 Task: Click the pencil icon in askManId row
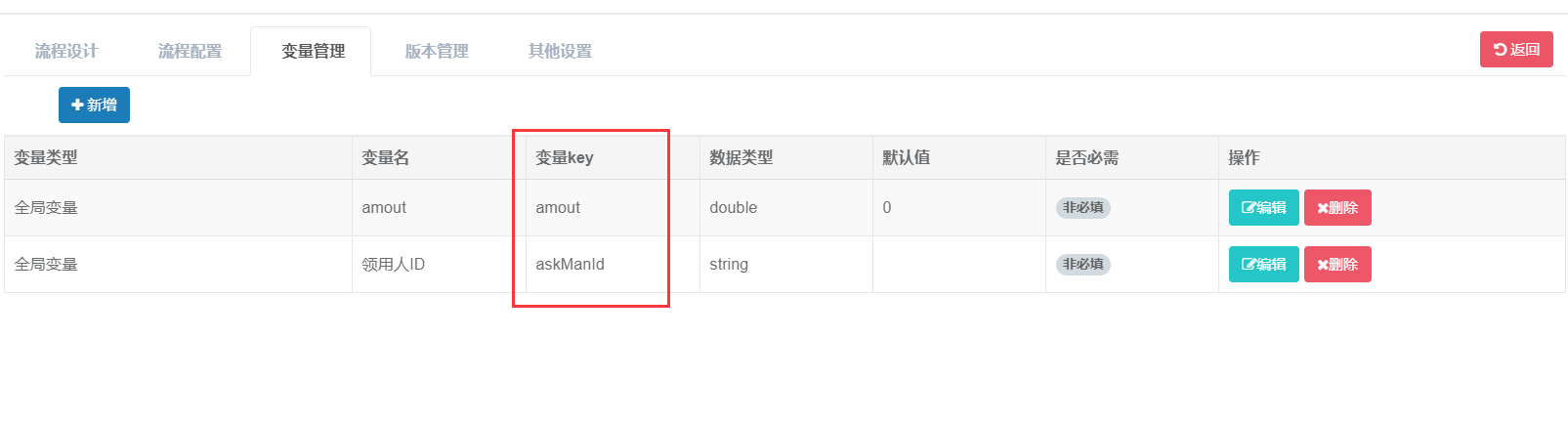point(1249,265)
